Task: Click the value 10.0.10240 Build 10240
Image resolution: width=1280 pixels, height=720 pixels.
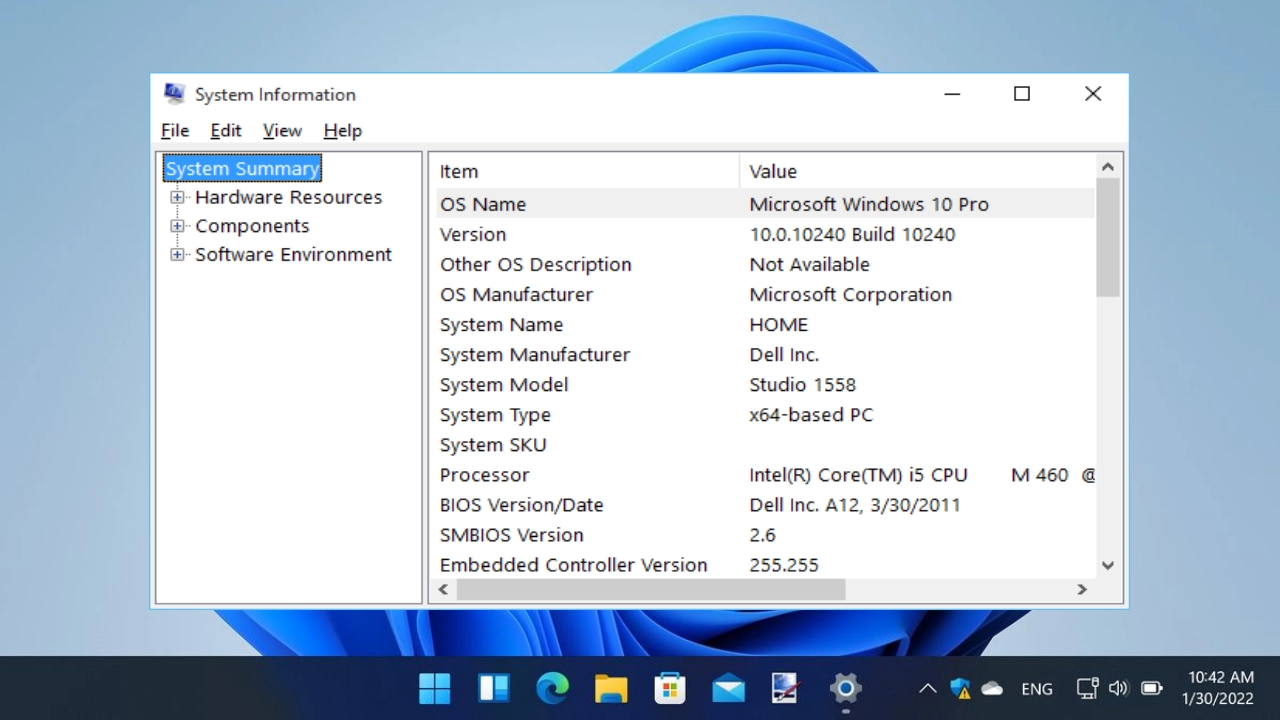Action: [x=852, y=234]
